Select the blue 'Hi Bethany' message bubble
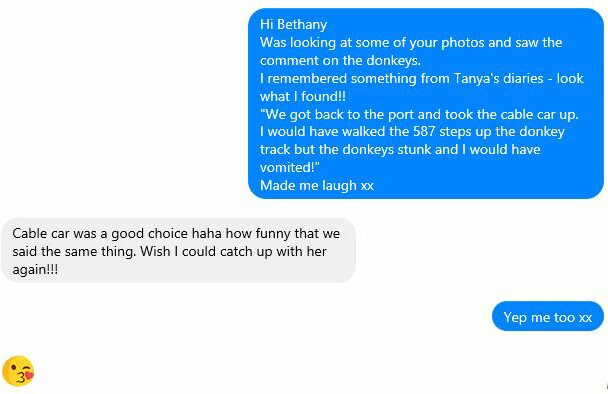Viewport: 608px width, 394px height. click(426, 104)
